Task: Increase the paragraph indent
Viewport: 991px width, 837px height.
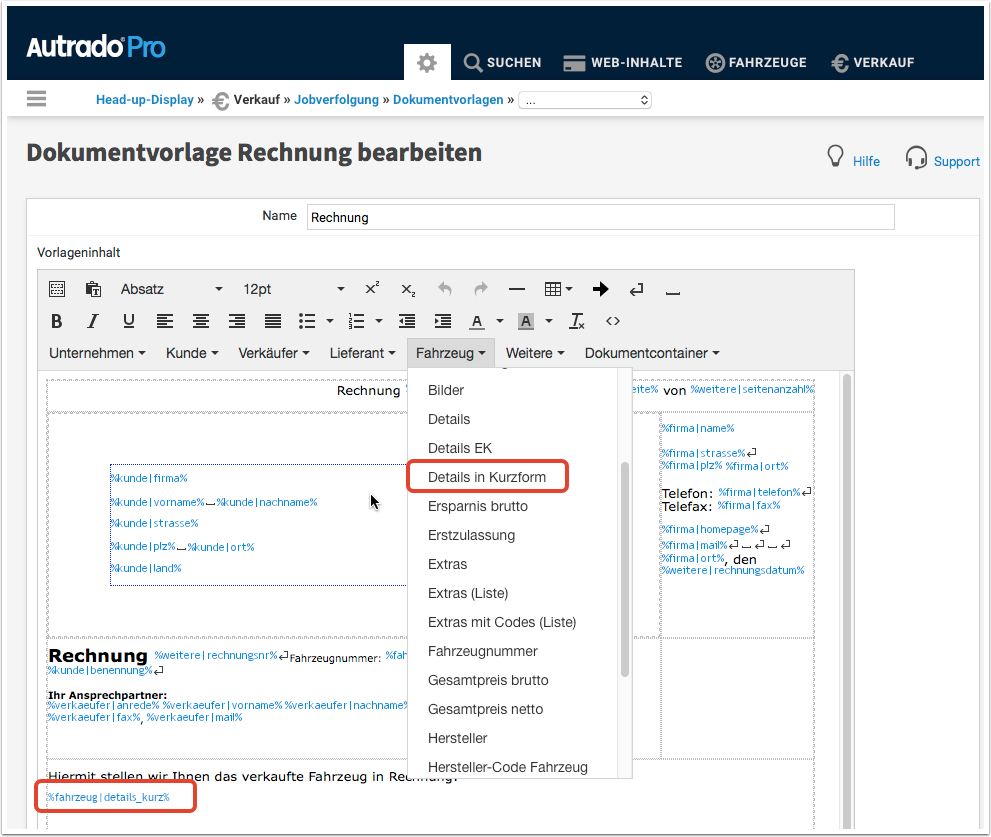Action: 443,321
